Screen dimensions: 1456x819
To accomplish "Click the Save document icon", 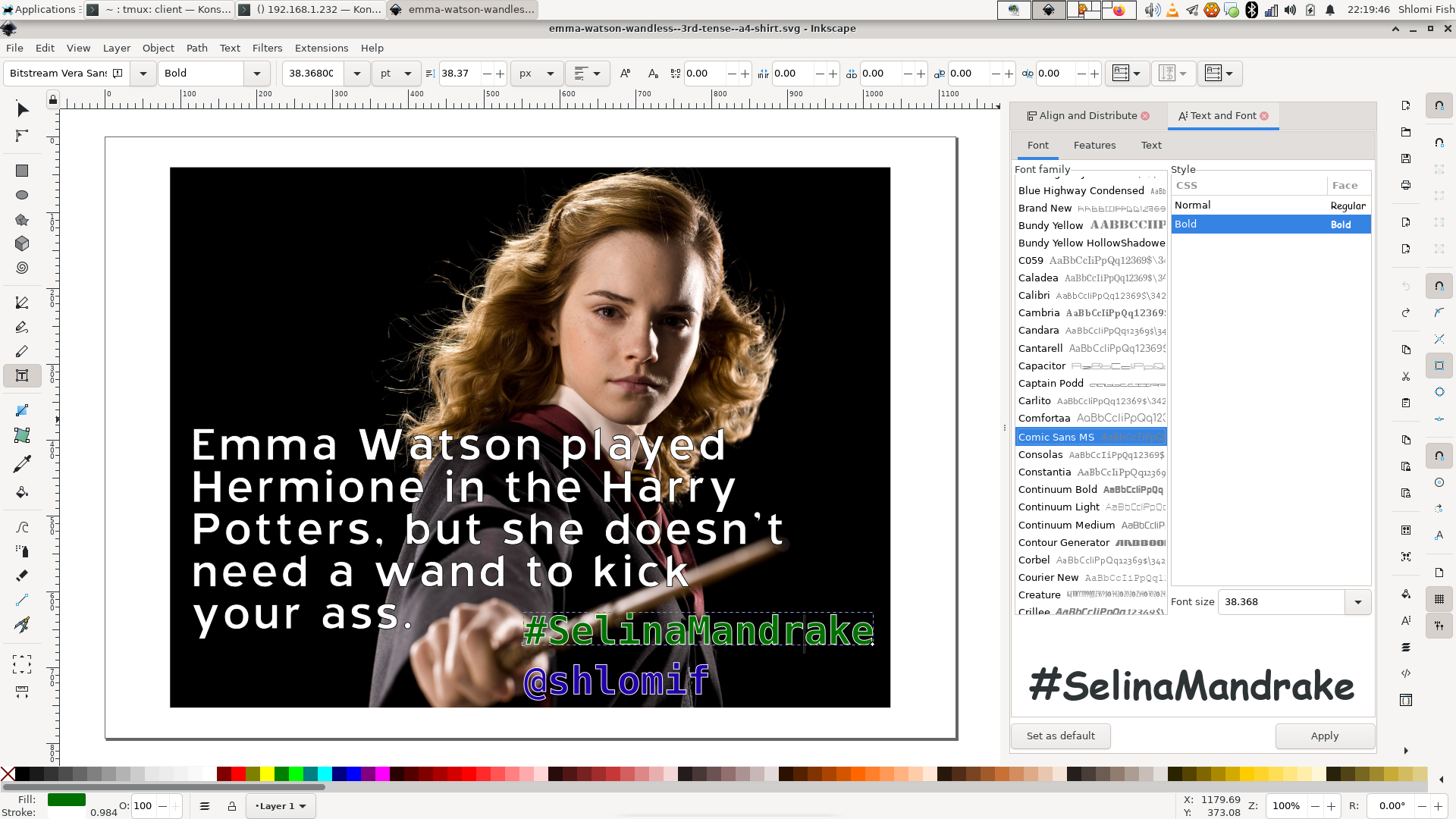I will 1406,158.
